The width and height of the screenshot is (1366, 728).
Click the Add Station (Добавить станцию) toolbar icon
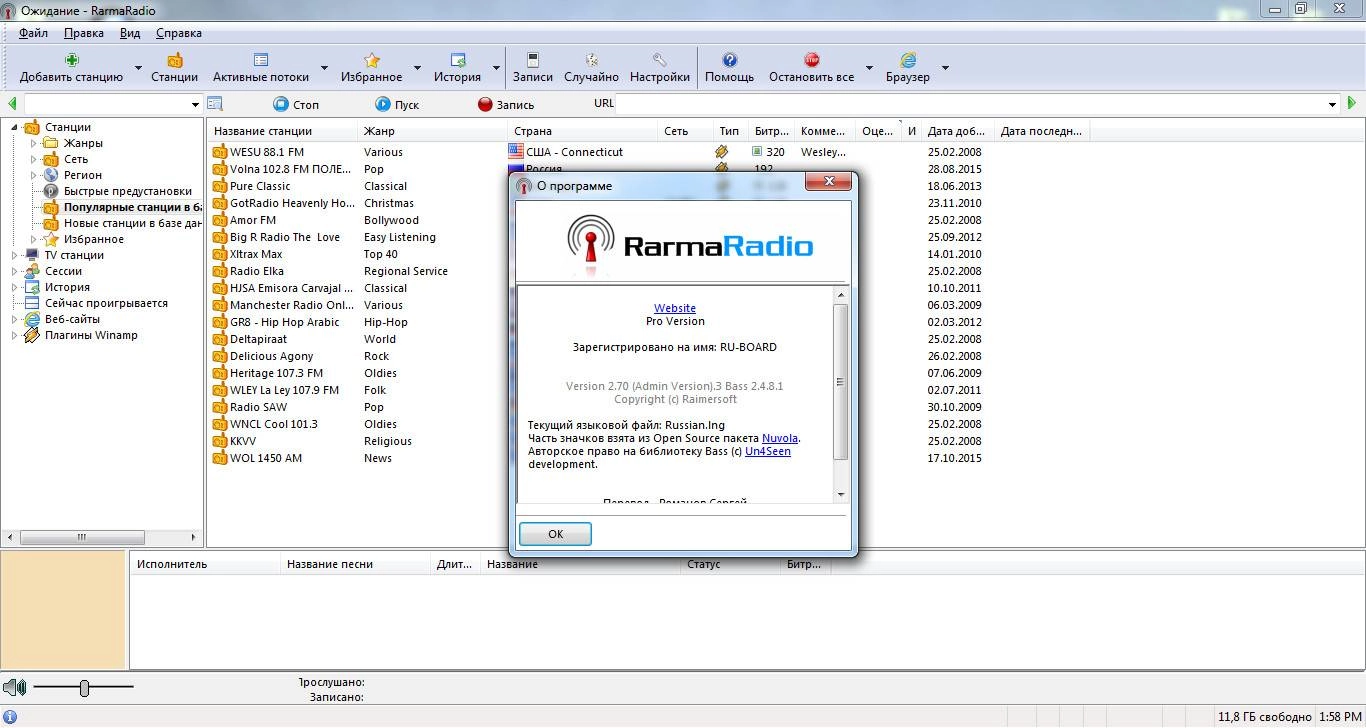(x=72, y=60)
